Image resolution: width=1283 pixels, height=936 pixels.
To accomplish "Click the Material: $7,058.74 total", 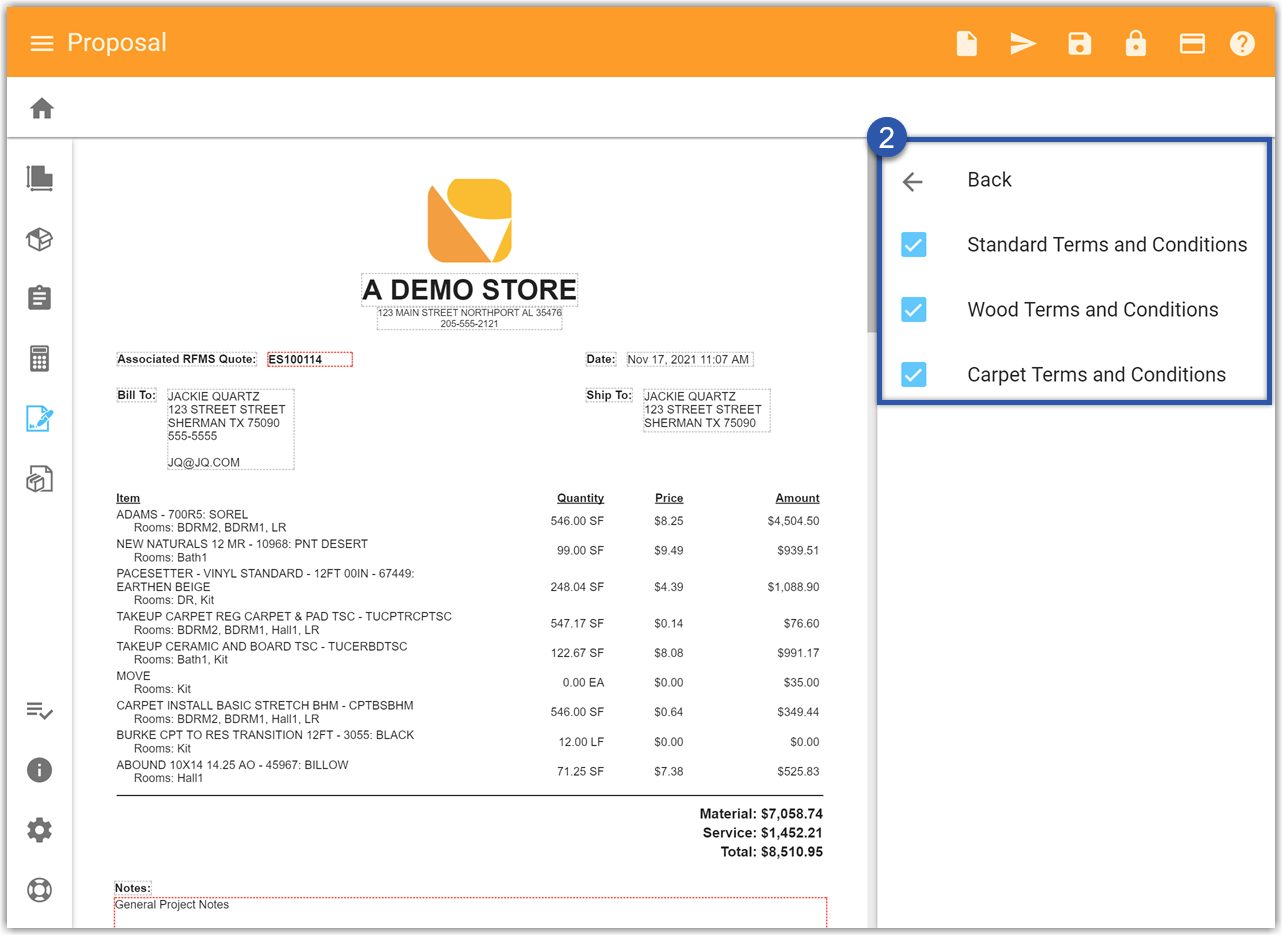I will pyautogui.click(x=761, y=814).
